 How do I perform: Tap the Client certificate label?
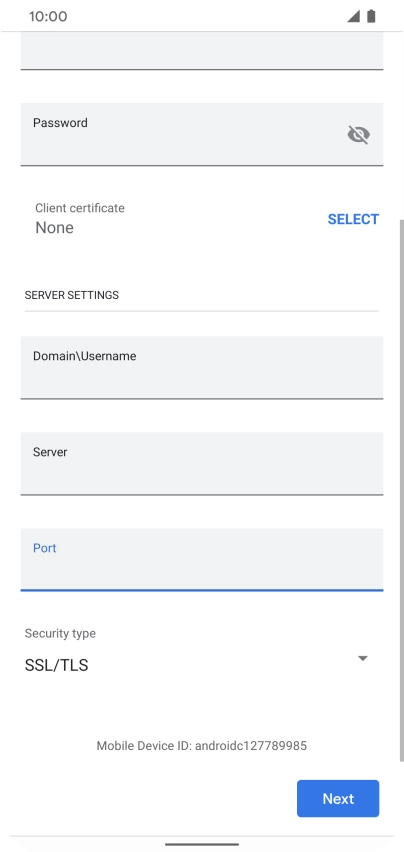tap(80, 208)
